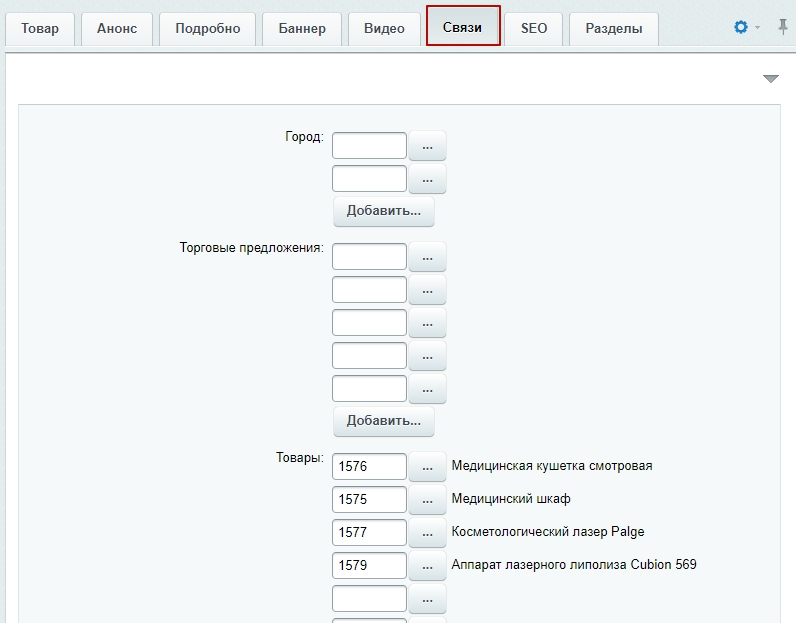Click Добавить button under Торговые предложения
796x623 pixels.
[x=384, y=421]
